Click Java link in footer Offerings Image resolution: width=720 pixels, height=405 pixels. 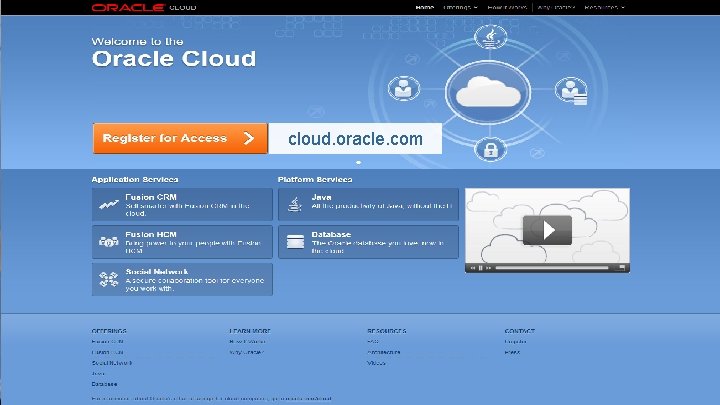click(97, 373)
